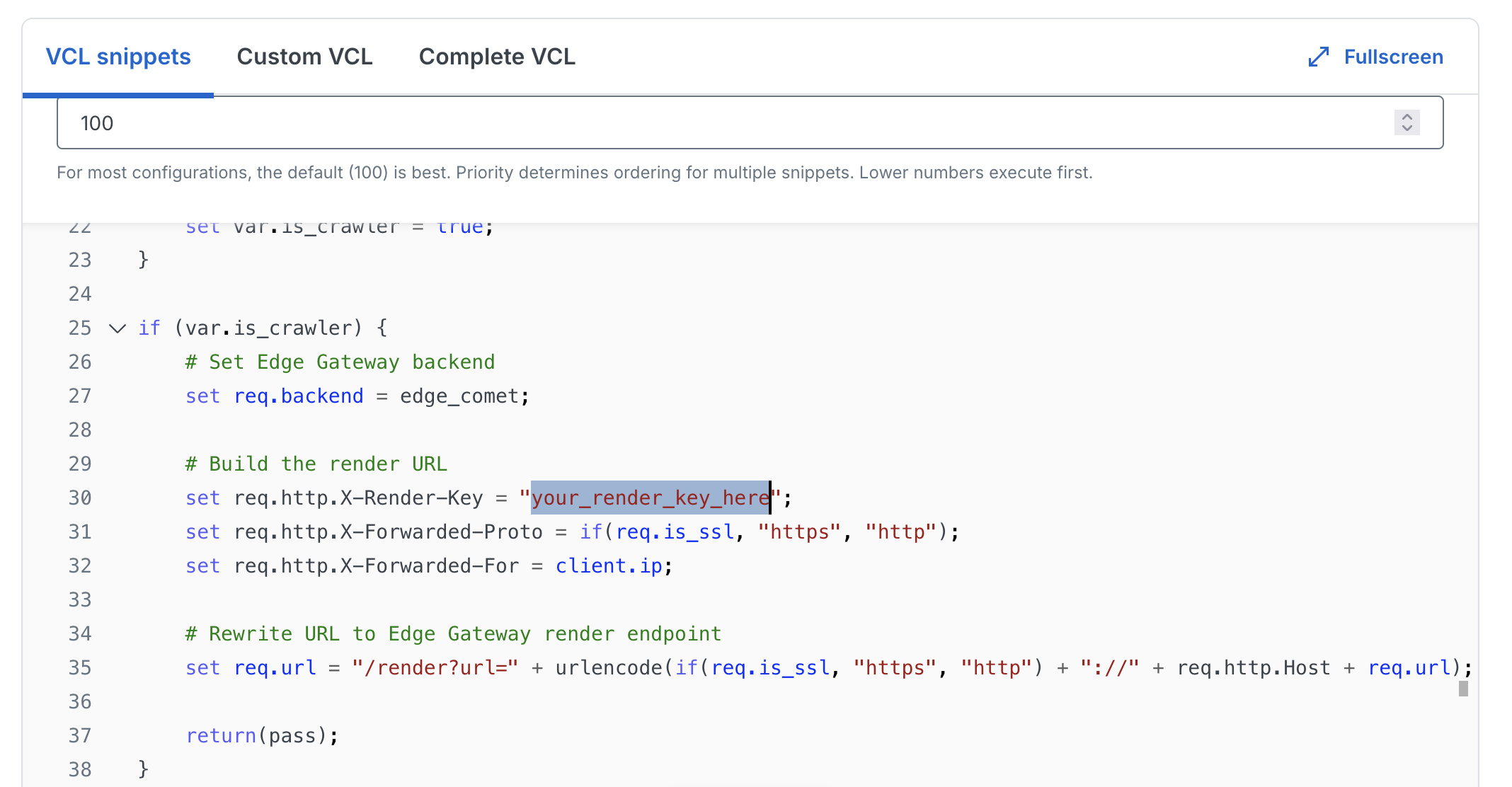Switch to the Custom VCL tab
Viewport: 1512px width, 787px height.
point(305,57)
